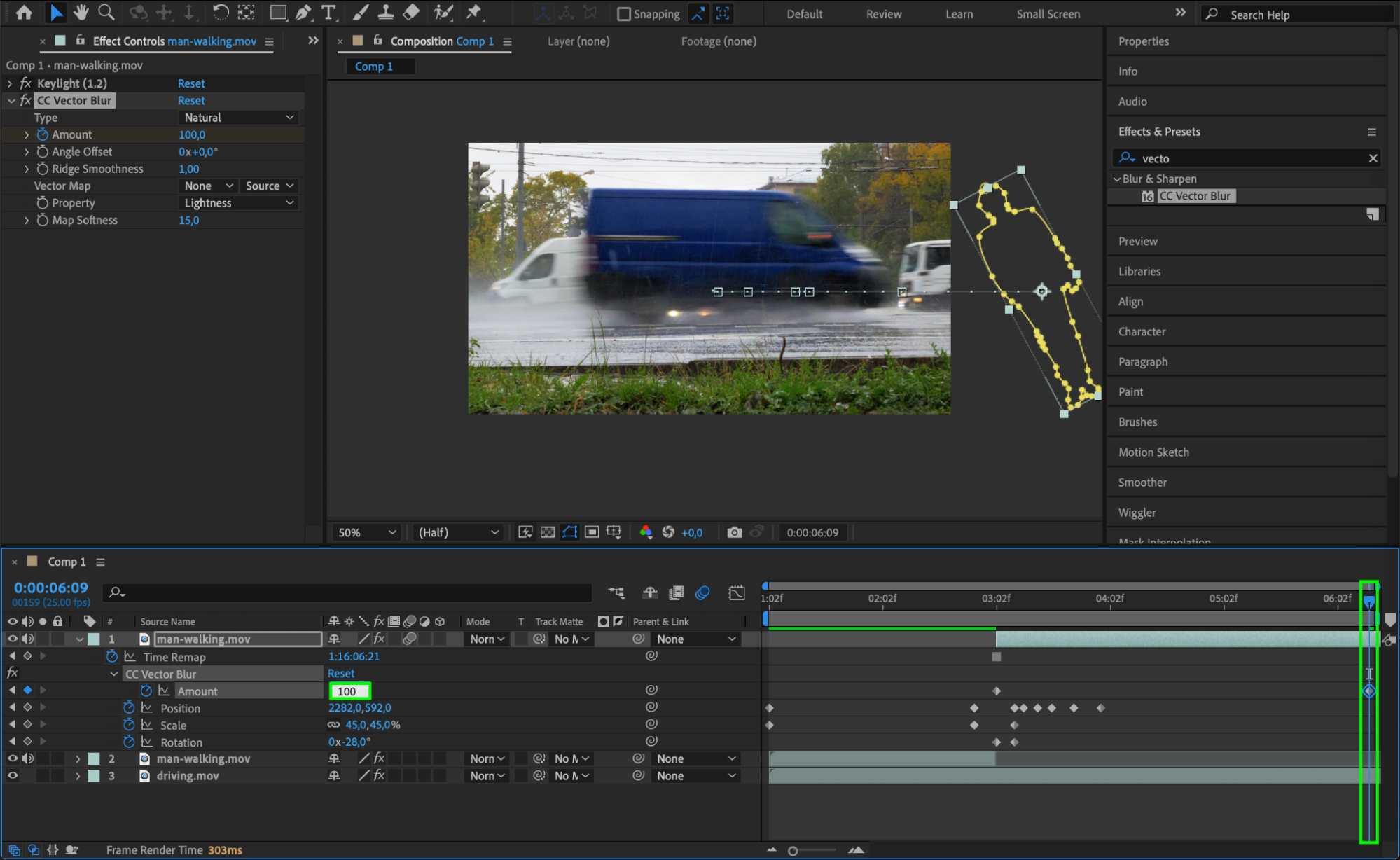
Task: Open the Graph Editor in timeline
Action: 736,593
